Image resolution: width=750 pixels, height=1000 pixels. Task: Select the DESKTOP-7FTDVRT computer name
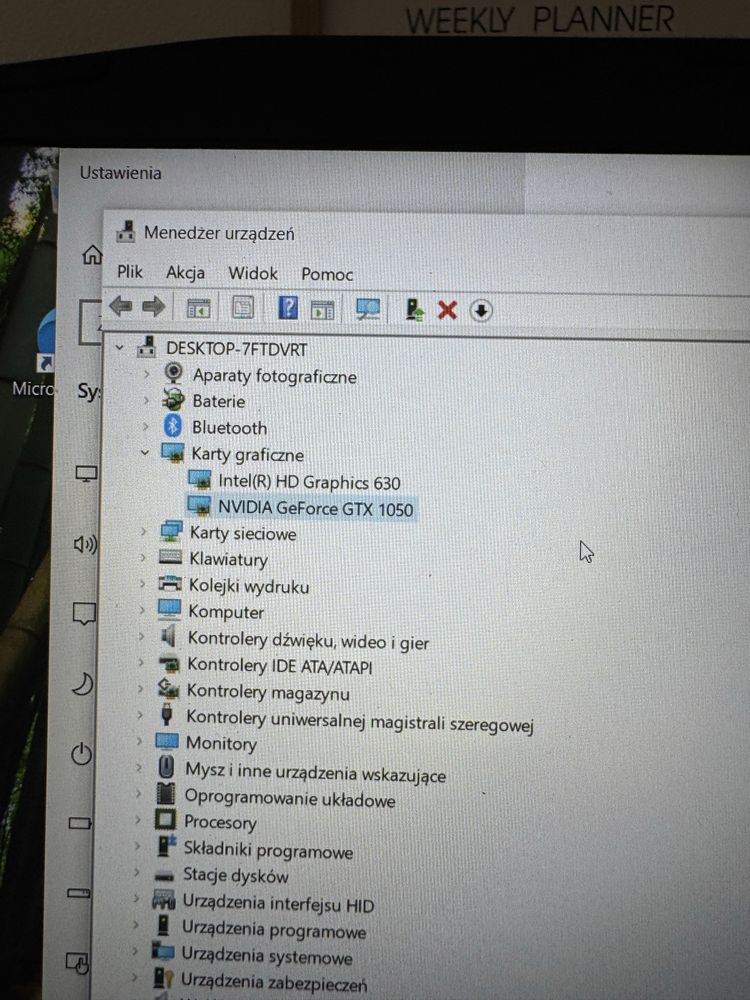point(237,349)
